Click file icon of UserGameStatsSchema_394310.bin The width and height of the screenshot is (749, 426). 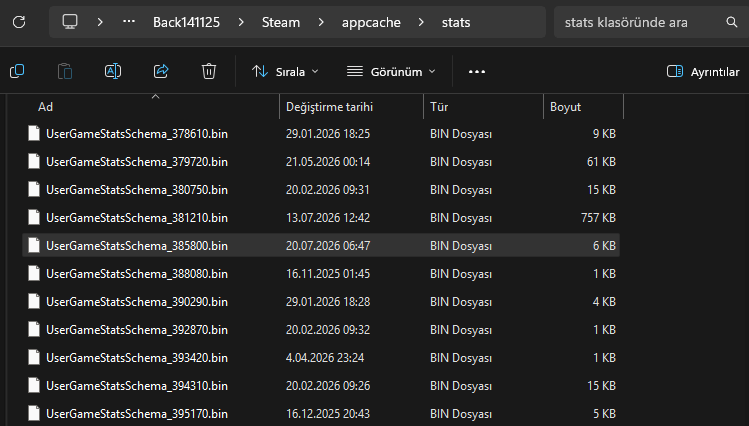34,385
